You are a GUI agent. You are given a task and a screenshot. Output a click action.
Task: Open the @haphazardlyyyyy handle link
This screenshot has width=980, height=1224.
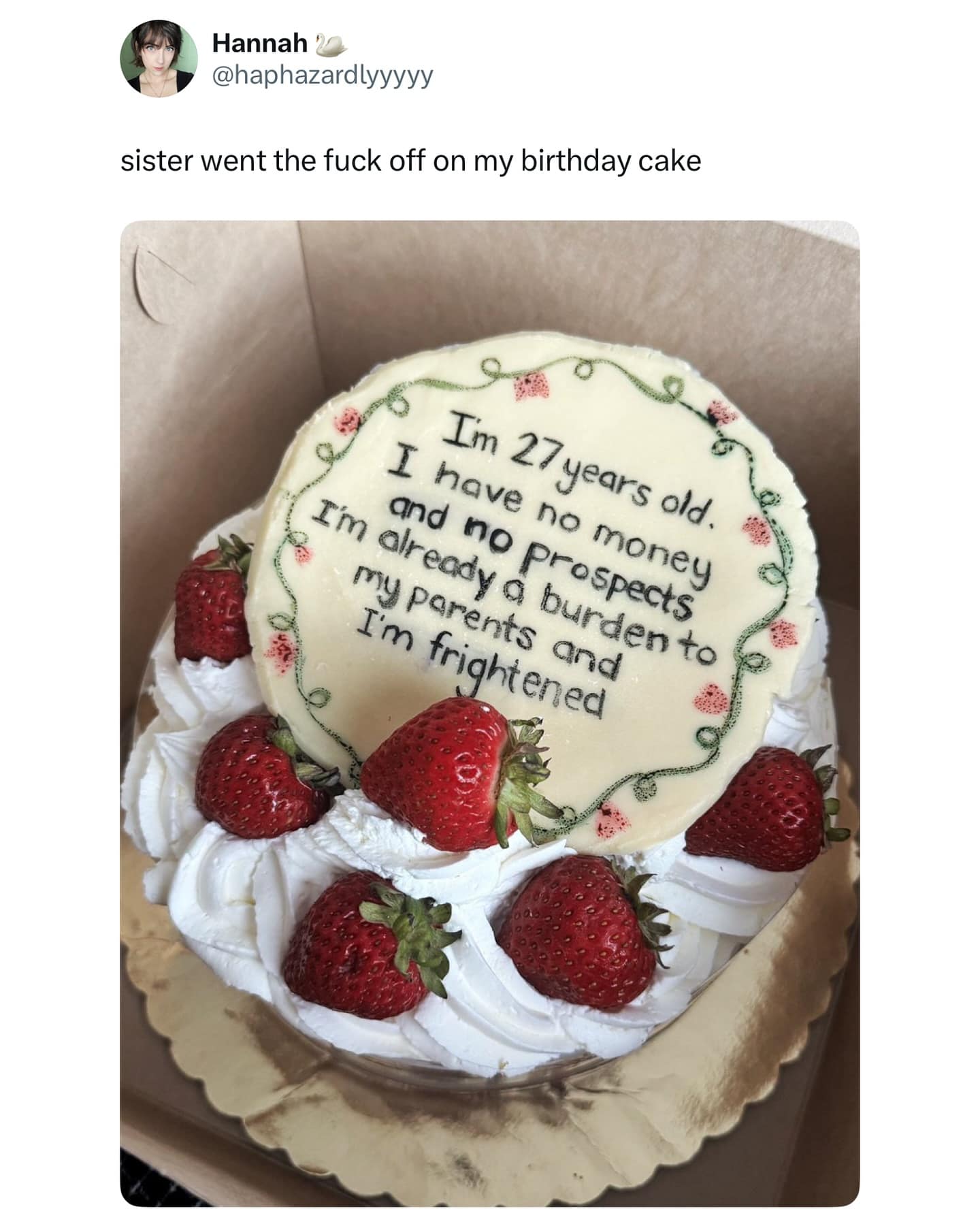[322, 76]
